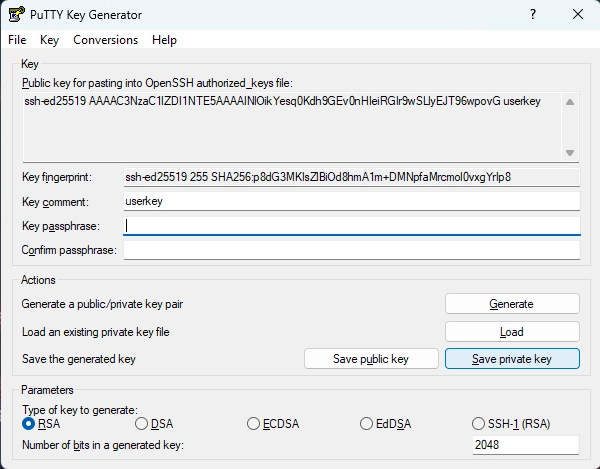This screenshot has height=469, width=600.
Task: Click the Generate button
Action: coord(512,304)
